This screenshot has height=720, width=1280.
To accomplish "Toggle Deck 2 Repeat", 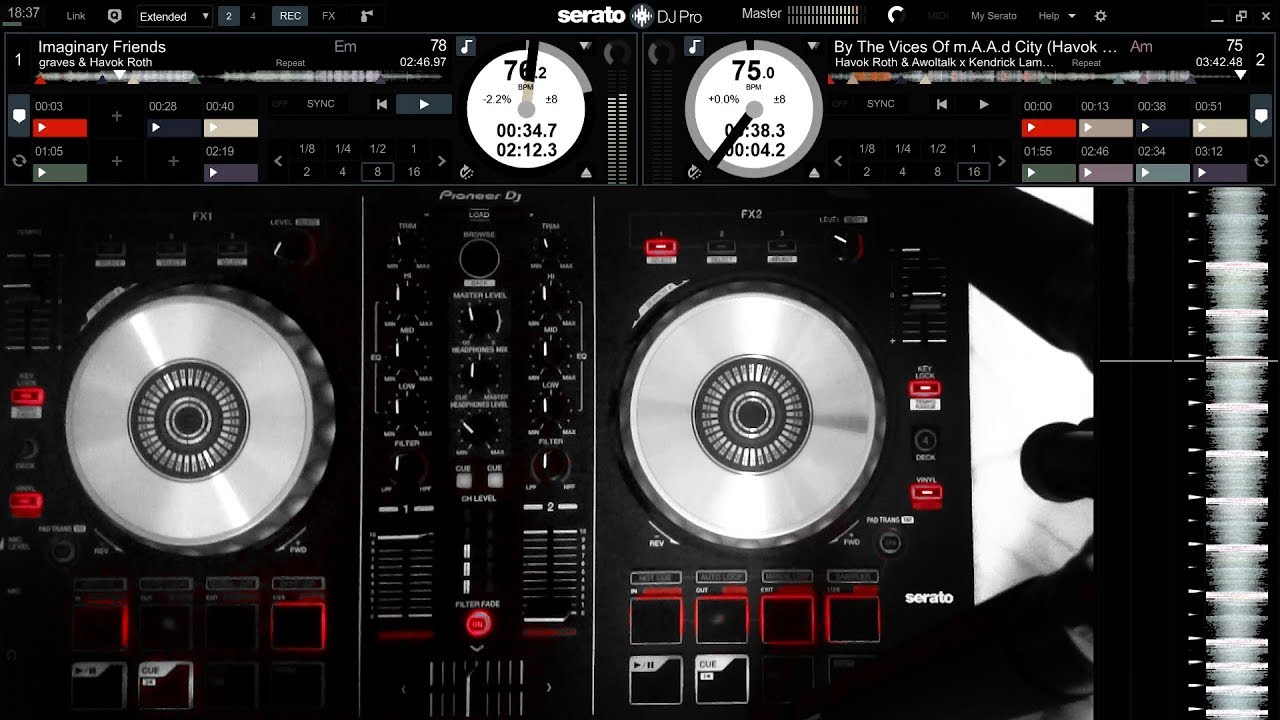I will pos(1086,62).
